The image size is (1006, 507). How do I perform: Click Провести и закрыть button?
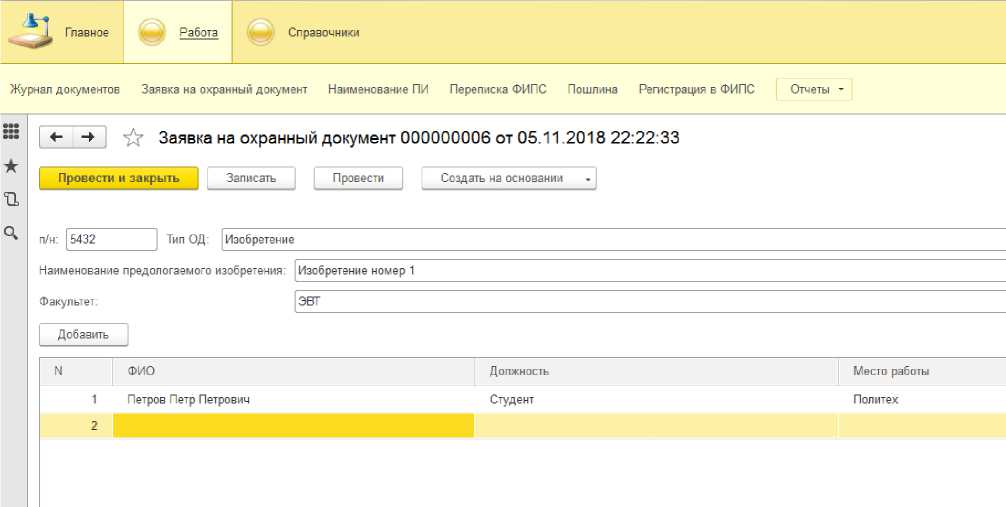coord(119,178)
